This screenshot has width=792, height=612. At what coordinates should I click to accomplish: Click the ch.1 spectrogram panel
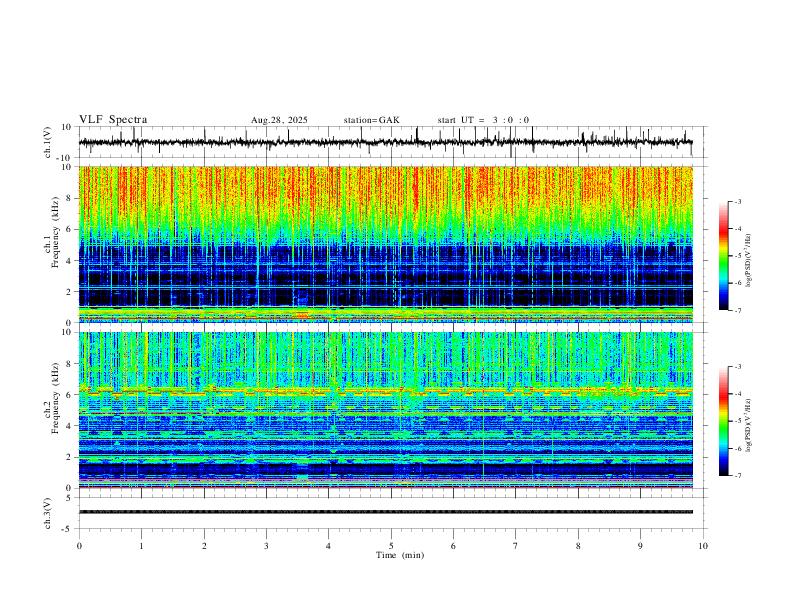(385, 244)
